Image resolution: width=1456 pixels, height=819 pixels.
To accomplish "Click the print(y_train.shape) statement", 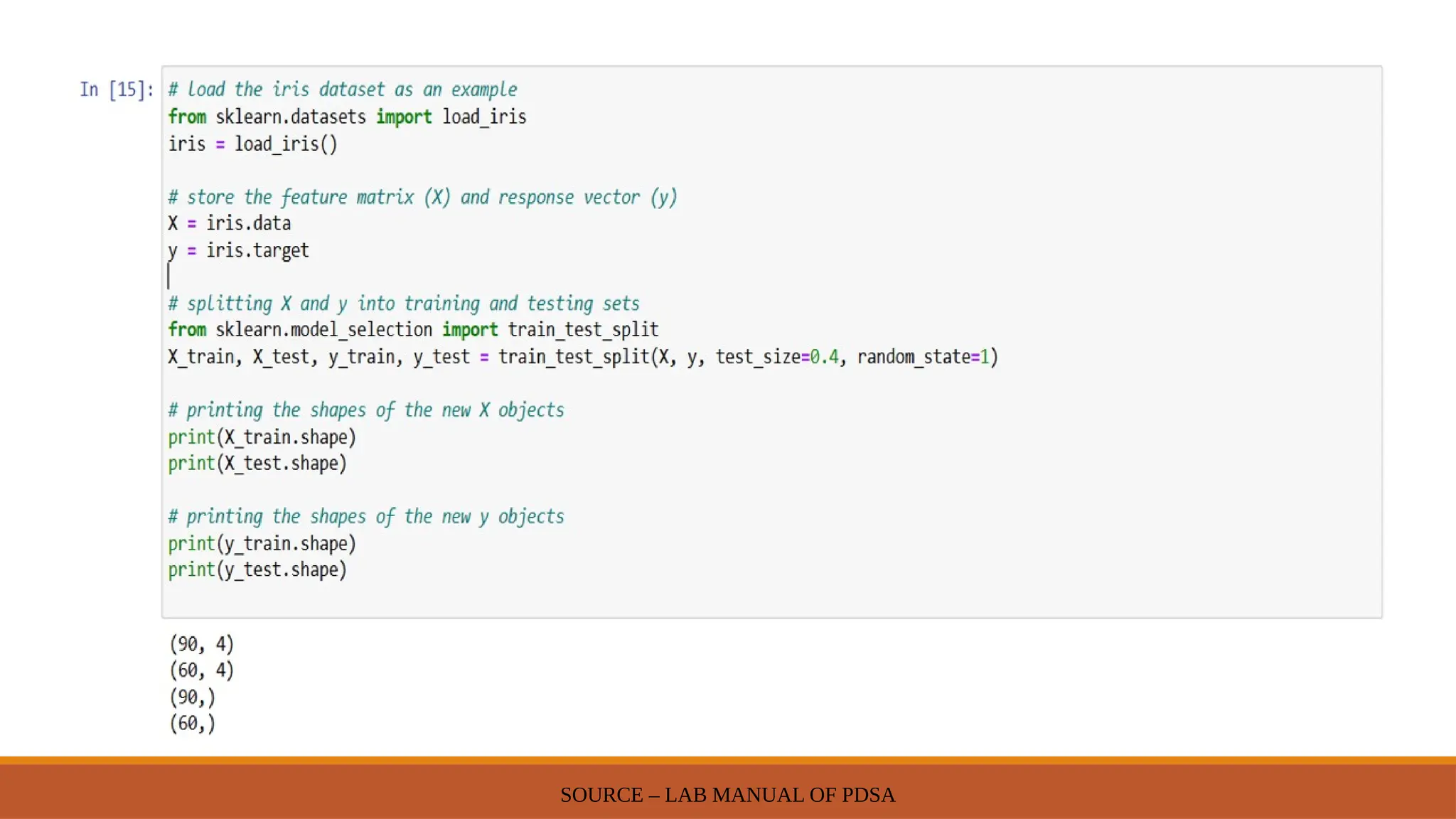I will (x=262, y=544).
